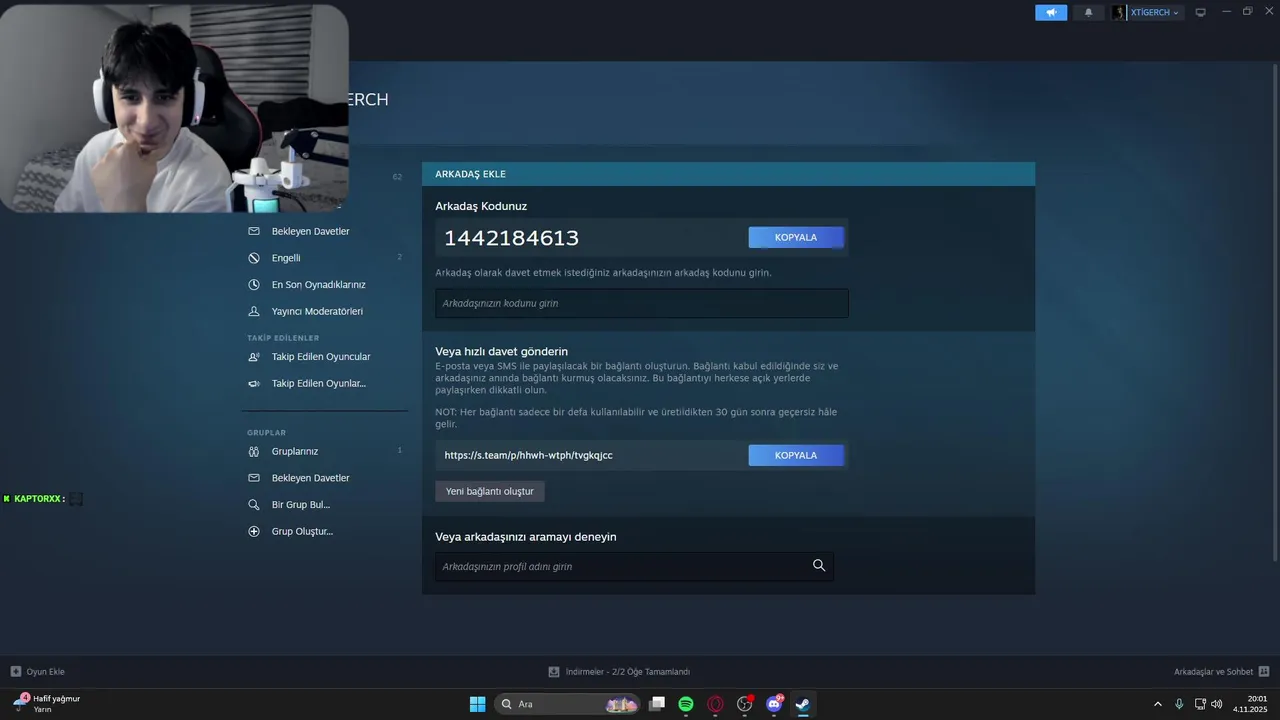
Task: Click Oyun Ekle at bottom left
Action: pos(46,672)
